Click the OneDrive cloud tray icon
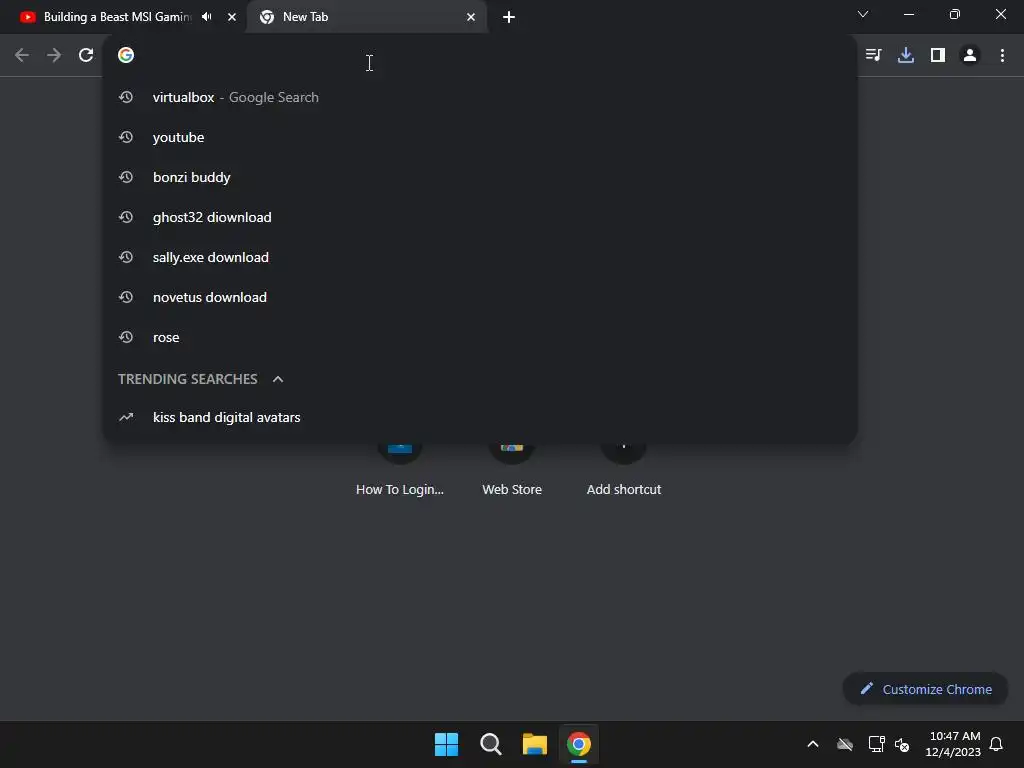This screenshot has width=1024, height=768. pos(845,744)
